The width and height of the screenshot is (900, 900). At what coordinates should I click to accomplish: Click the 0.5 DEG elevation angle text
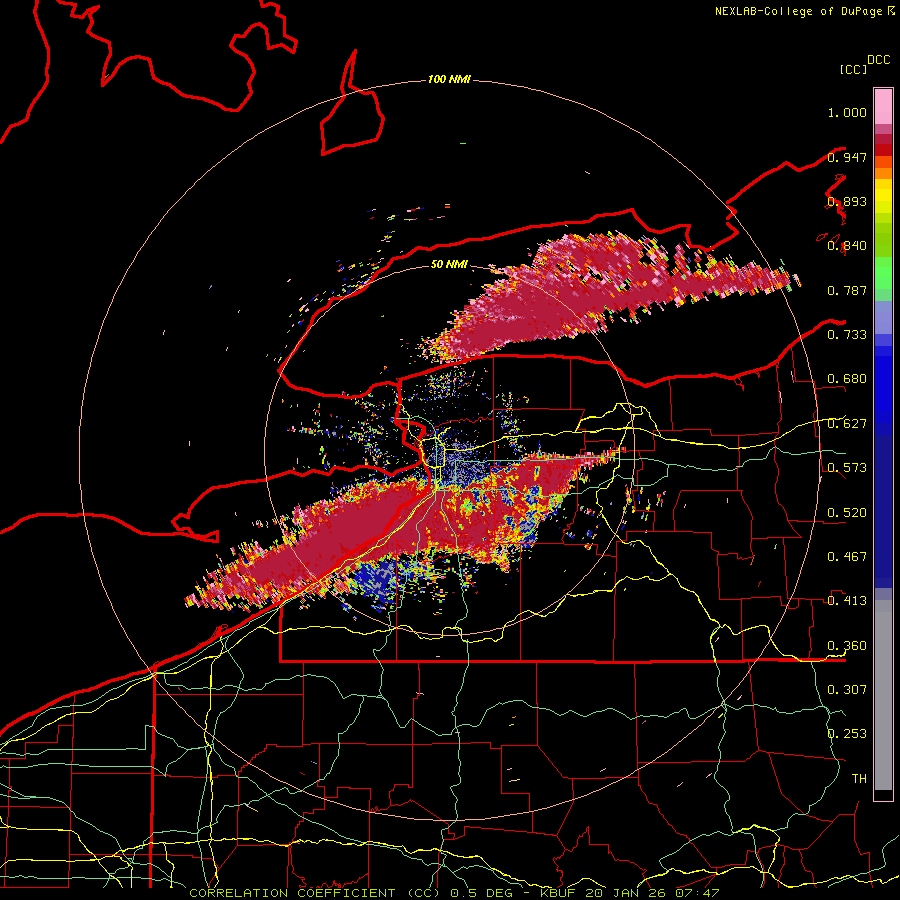pos(481,893)
